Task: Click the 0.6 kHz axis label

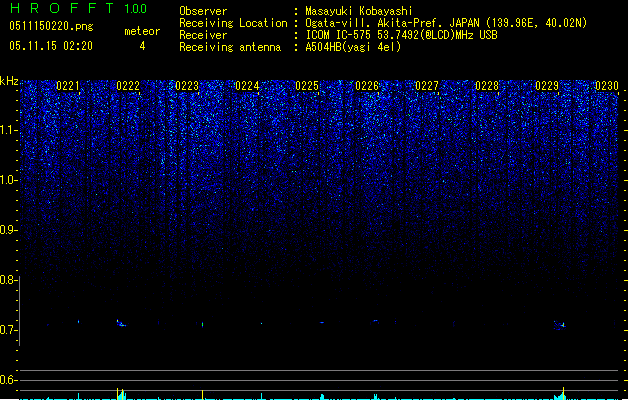Action: 8,380
